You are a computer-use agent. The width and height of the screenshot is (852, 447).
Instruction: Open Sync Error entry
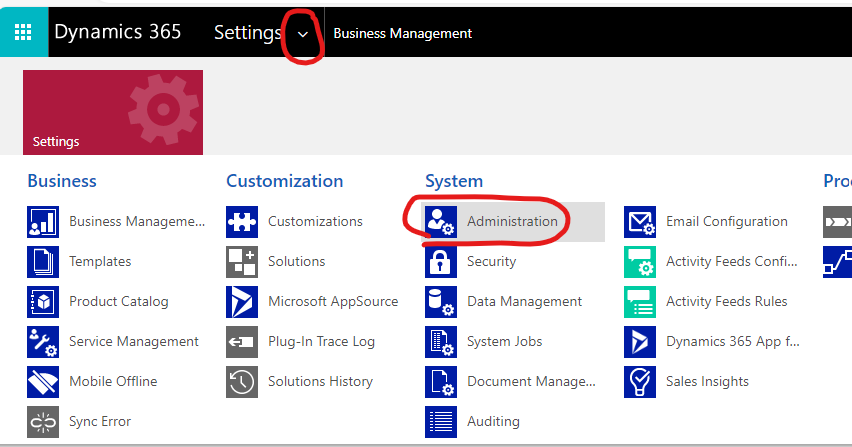100,421
